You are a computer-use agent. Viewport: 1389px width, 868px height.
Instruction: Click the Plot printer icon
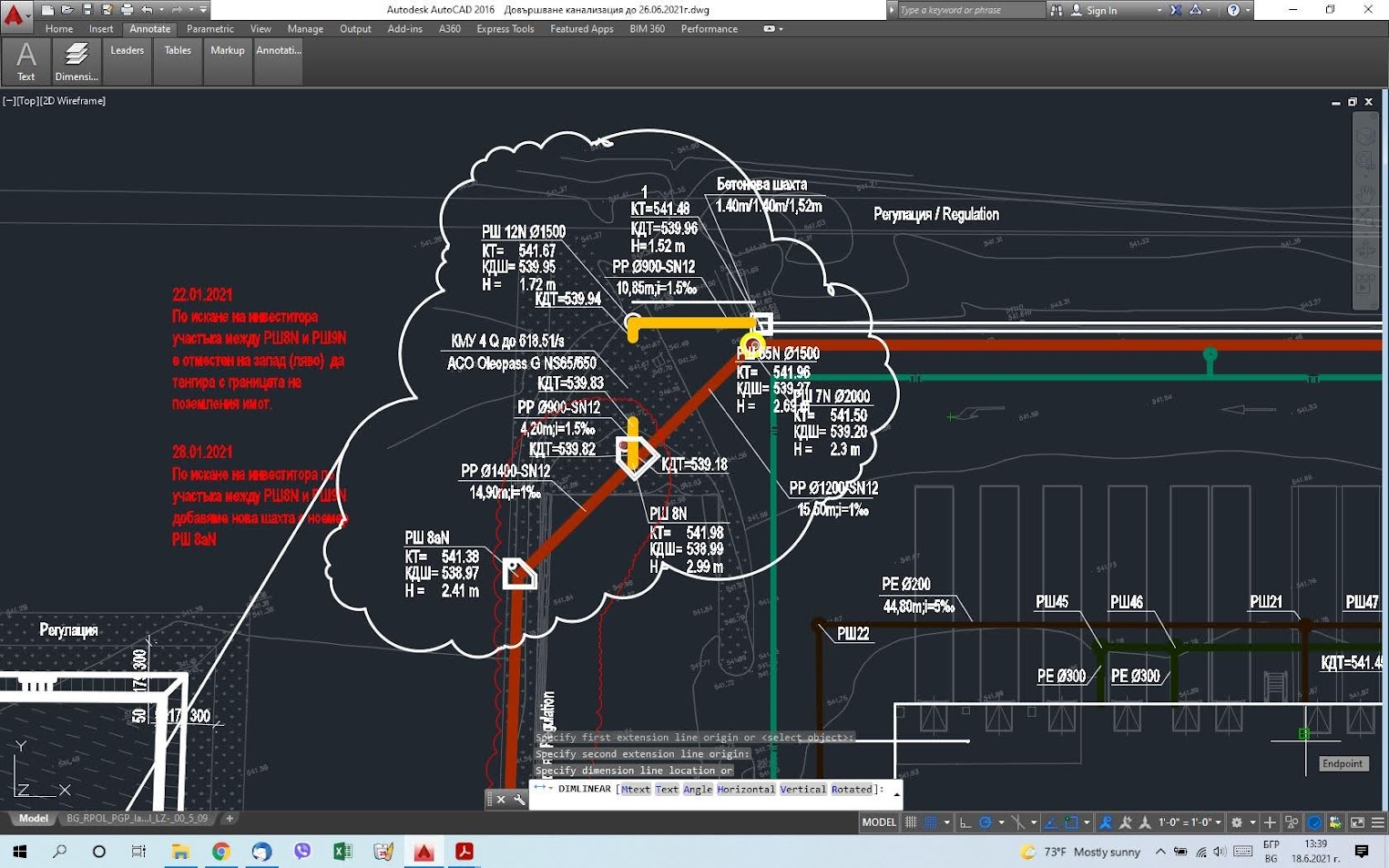(x=128, y=10)
